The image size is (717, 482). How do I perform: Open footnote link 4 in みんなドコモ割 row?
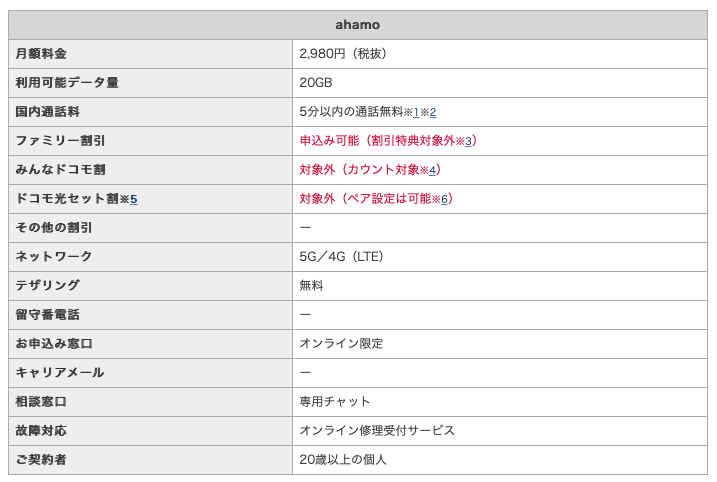[432, 170]
